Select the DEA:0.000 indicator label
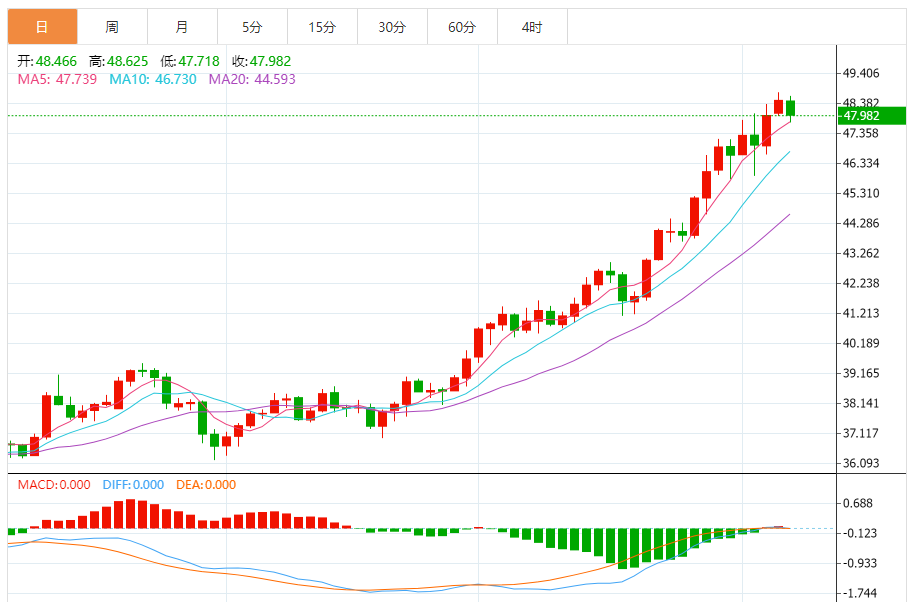Screen dimensions: 913x602 pos(206,485)
